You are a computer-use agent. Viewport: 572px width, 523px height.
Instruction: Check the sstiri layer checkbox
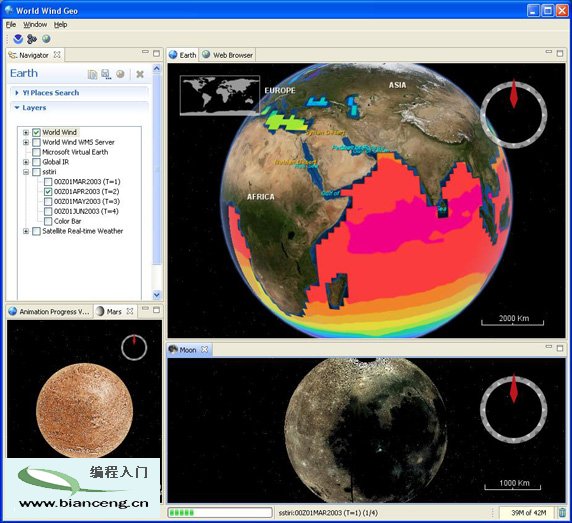coord(36,172)
